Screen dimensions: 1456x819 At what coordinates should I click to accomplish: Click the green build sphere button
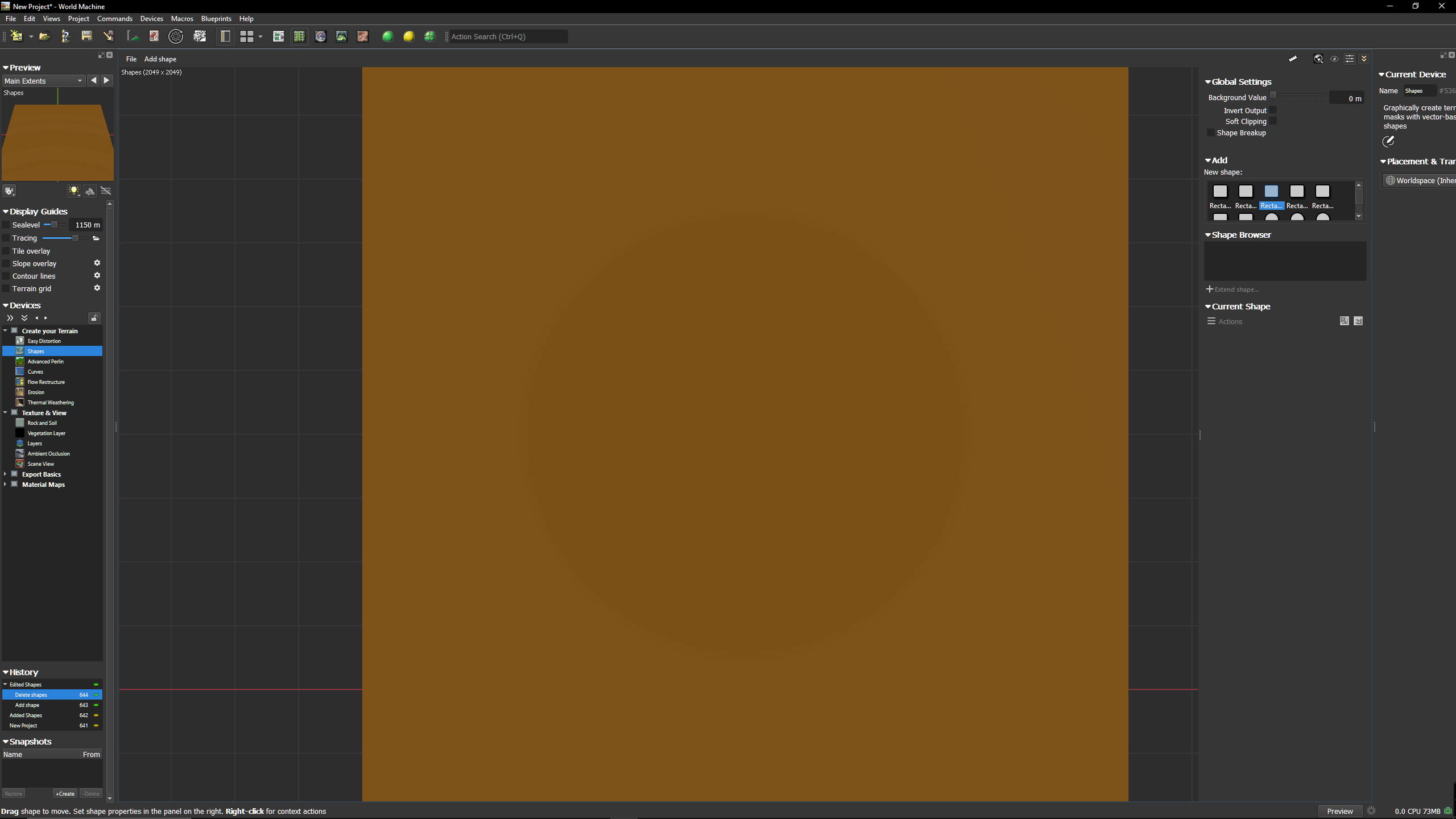387,36
